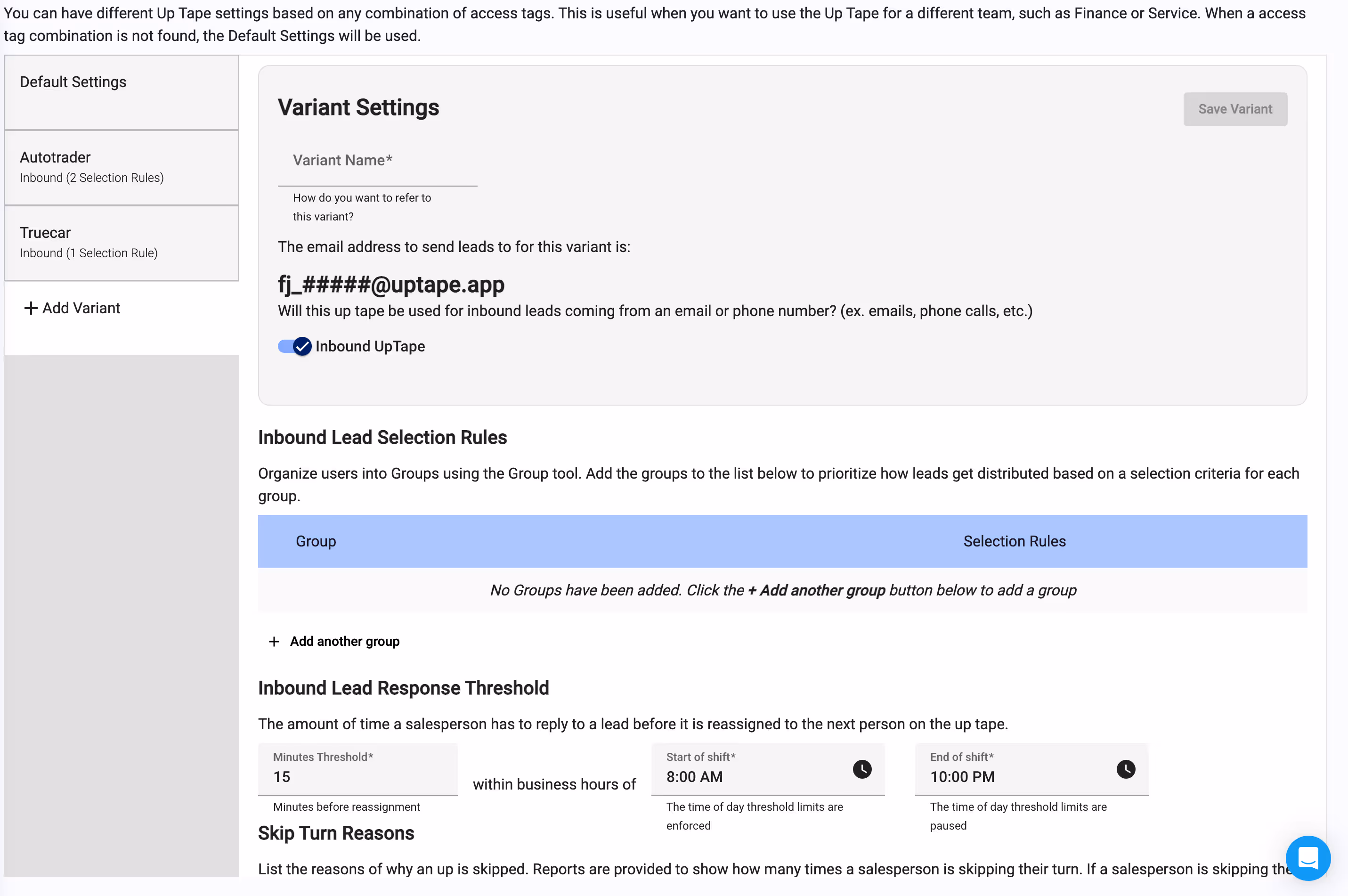Screen dimensions: 1348x896
Task: Click the plus icon beside Add another group
Action: (274, 642)
